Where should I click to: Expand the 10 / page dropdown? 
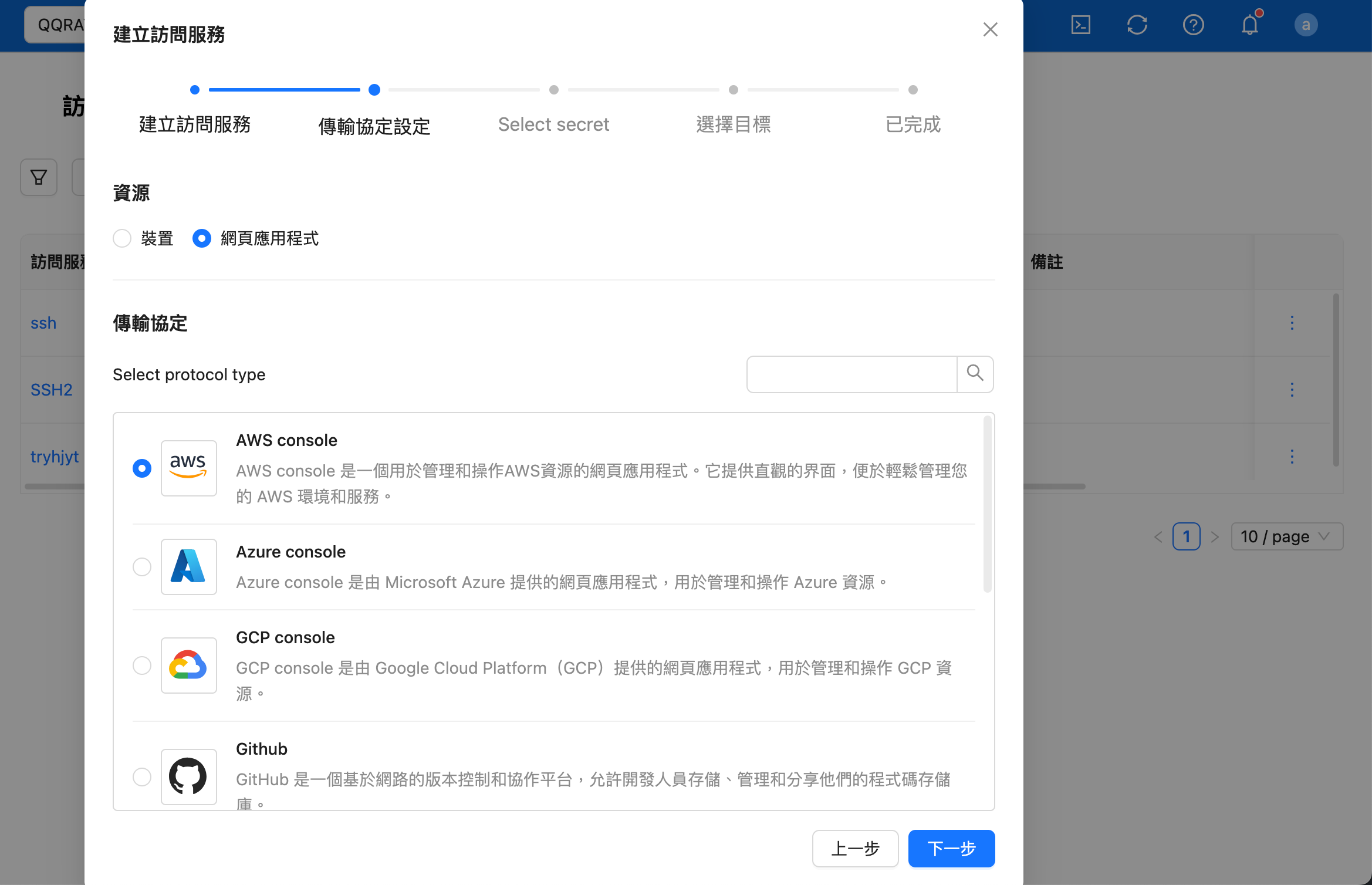click(1287, 536)
